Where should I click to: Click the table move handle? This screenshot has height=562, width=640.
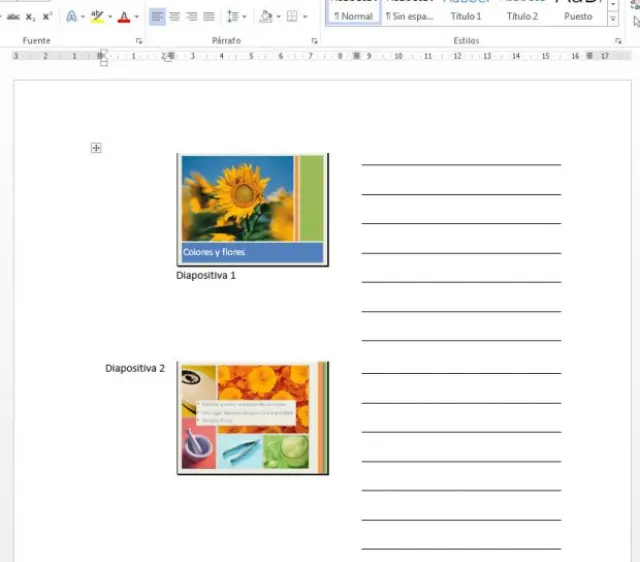point(96,148)
